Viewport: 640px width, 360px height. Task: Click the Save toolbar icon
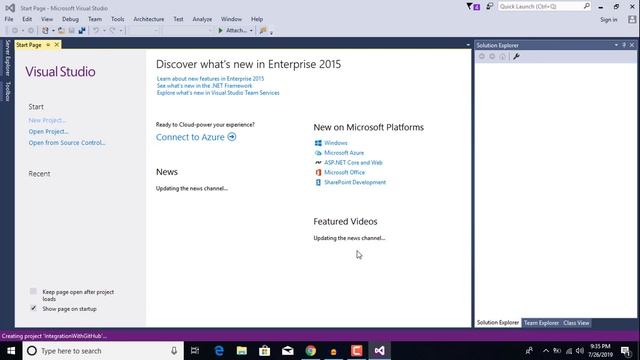tap(71, 30)
